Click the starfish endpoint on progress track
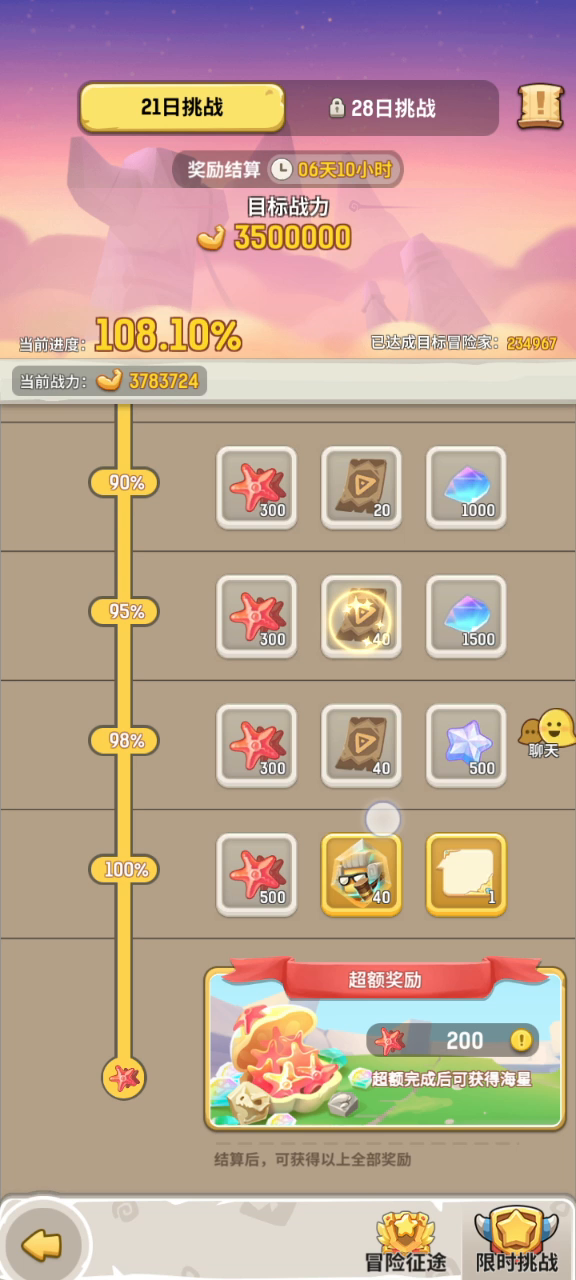Viewport: 576px width, 1280px height. pos(125,1078)
